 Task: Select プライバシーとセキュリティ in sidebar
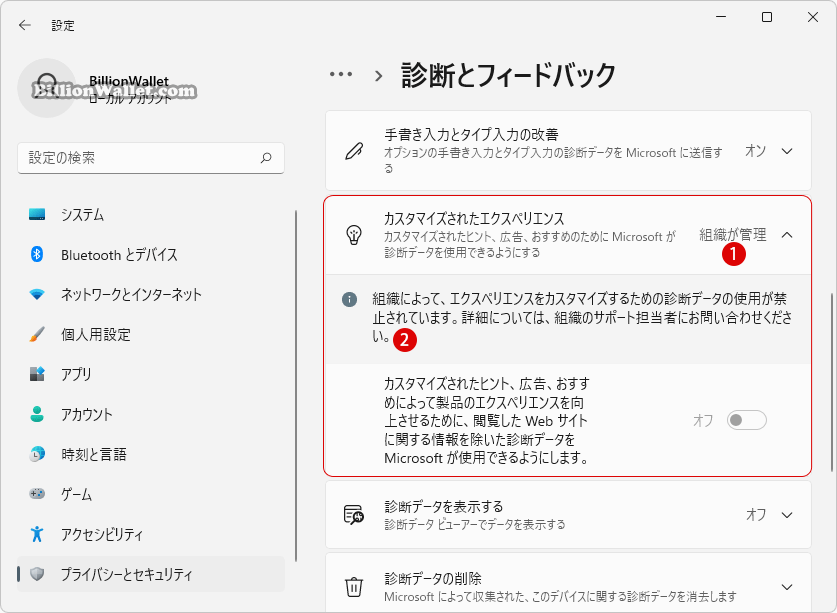[151, 574]
